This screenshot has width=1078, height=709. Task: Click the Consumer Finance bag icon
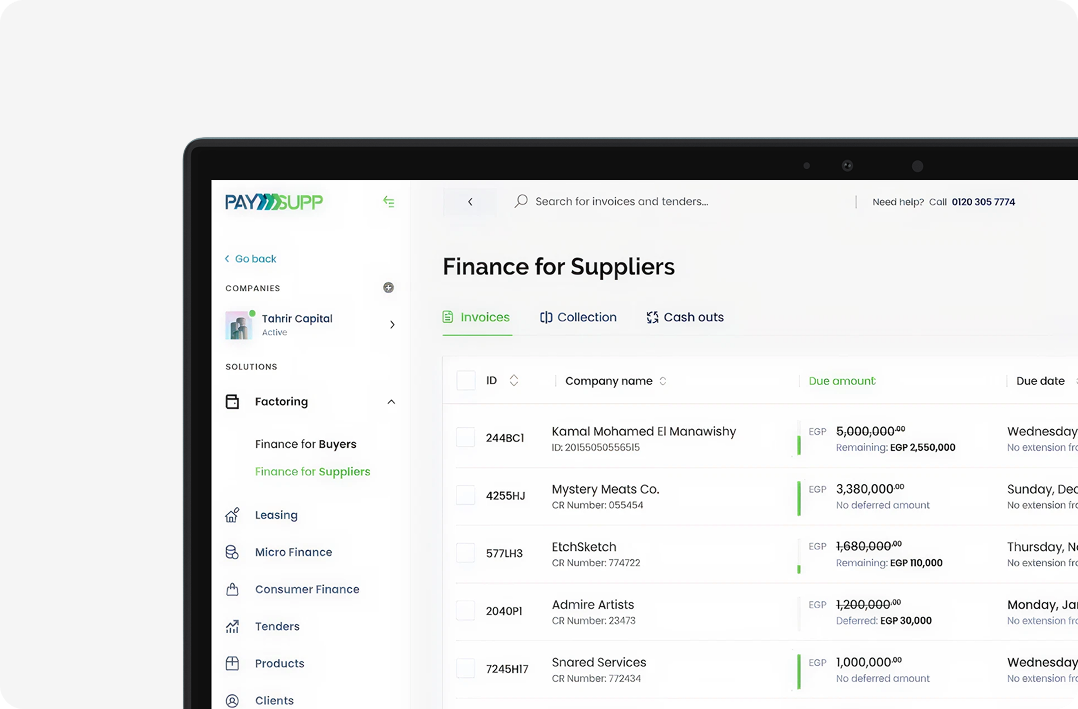232,589
